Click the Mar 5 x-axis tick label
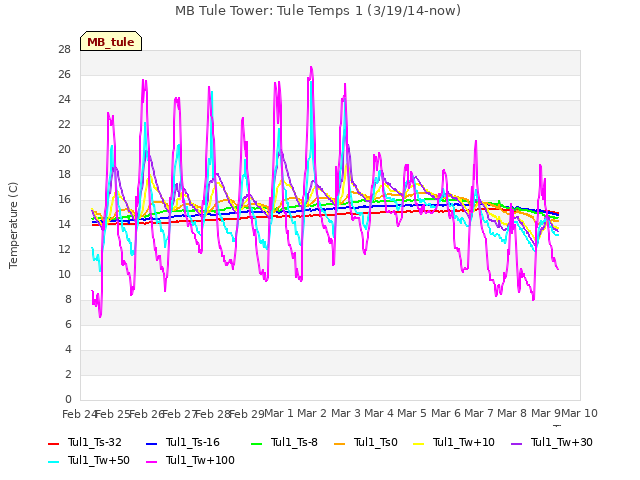The width and height of the screenshot is (640, 480). [x=412, y=413]
